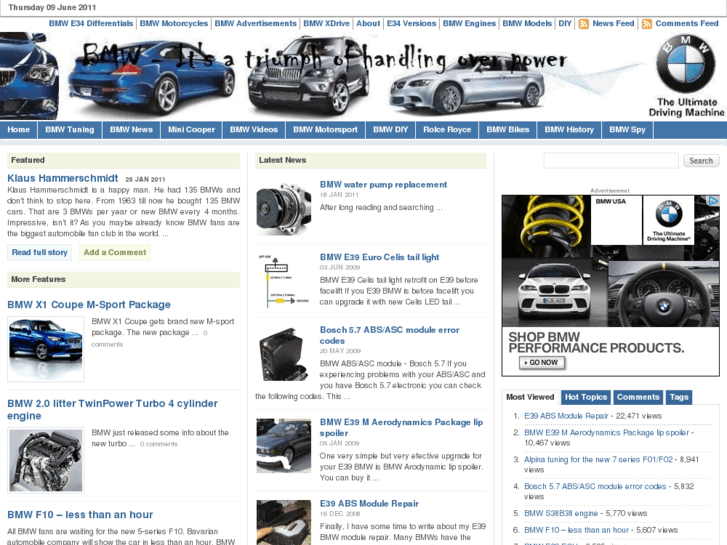
Task: Click the BMW Performance advertisement image
Action: pyautogui.click(x=611, y=285)
